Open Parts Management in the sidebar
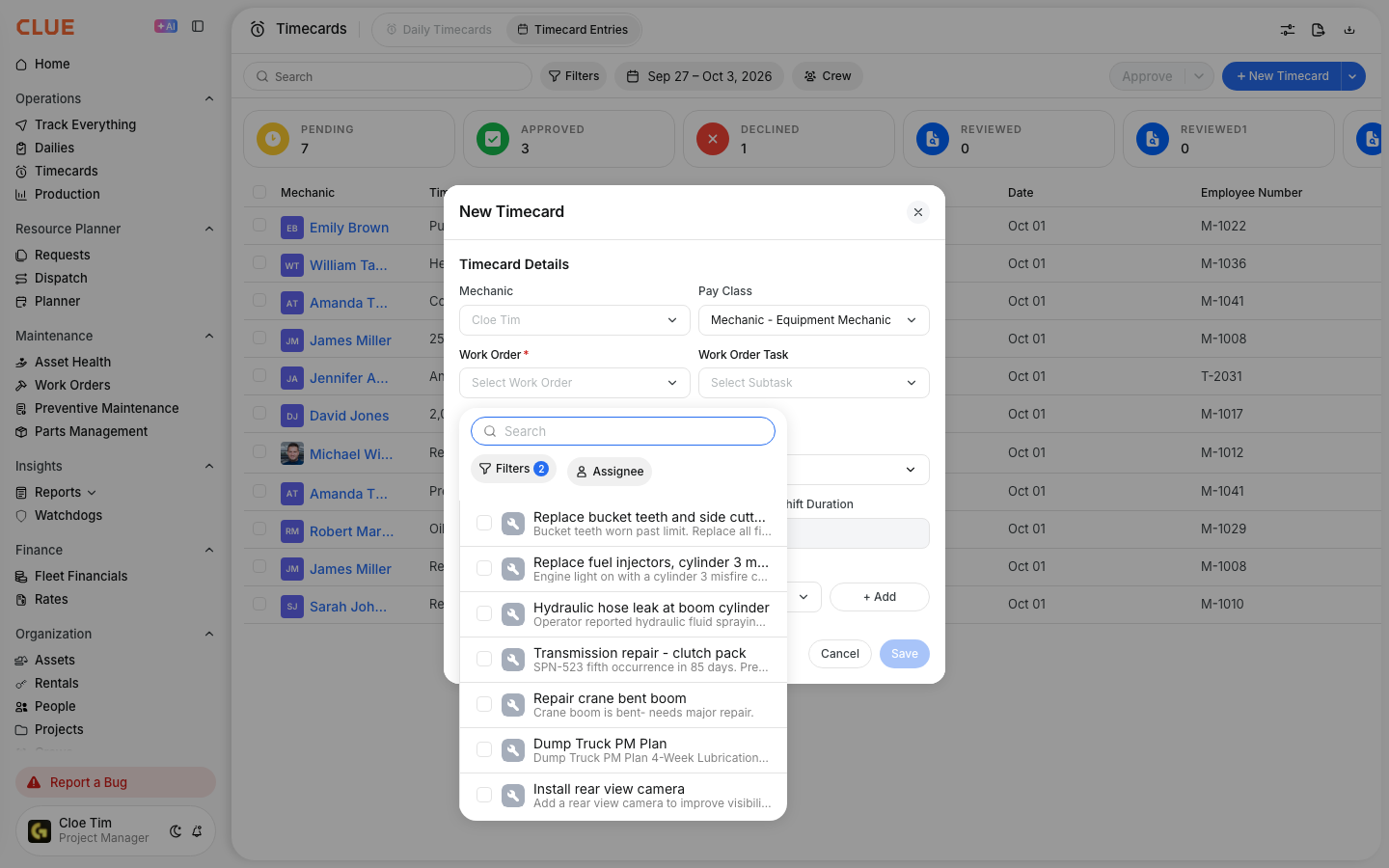 coord(91,431)
